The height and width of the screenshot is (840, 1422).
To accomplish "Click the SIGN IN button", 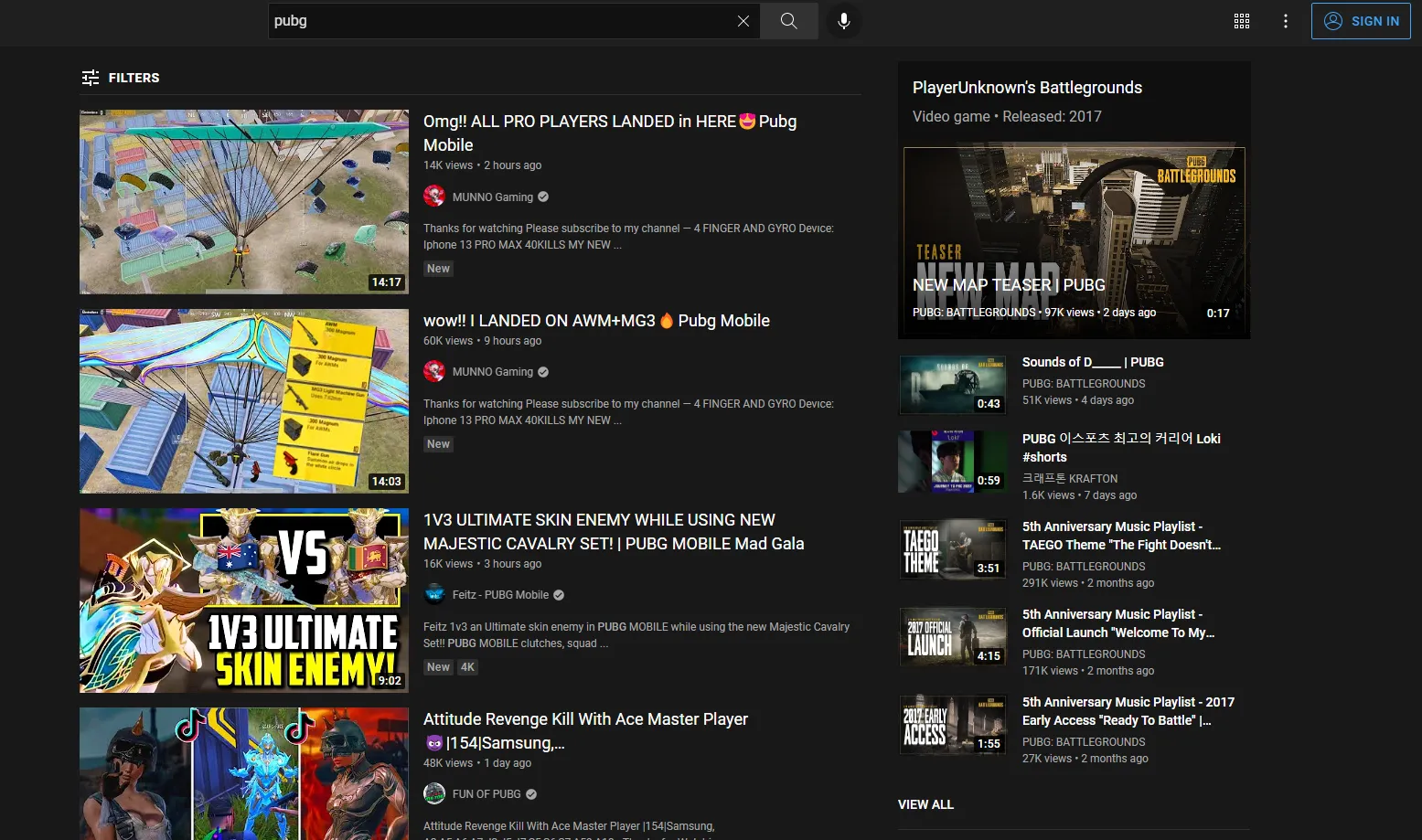I will [1361, 21].
